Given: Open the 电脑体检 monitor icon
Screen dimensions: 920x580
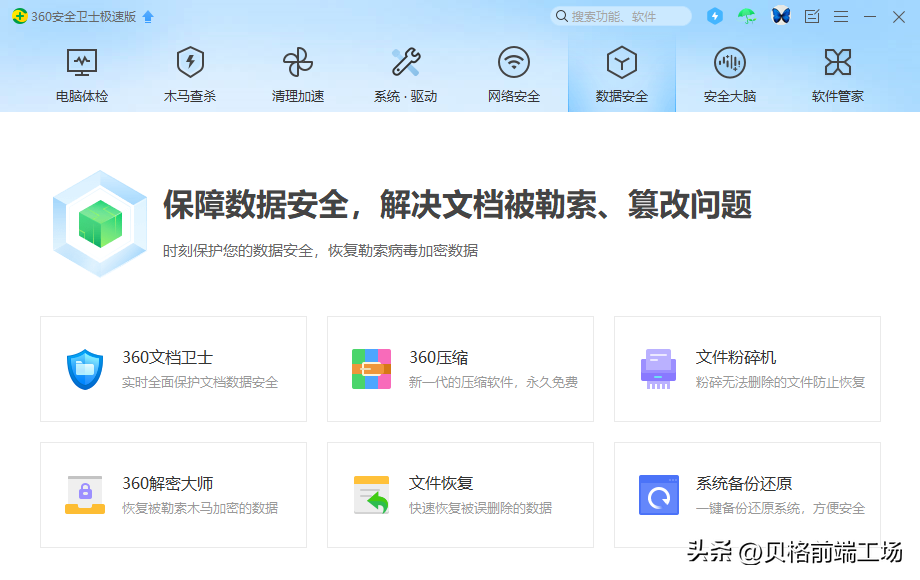Looking at the screenshot, I should 82,63.
